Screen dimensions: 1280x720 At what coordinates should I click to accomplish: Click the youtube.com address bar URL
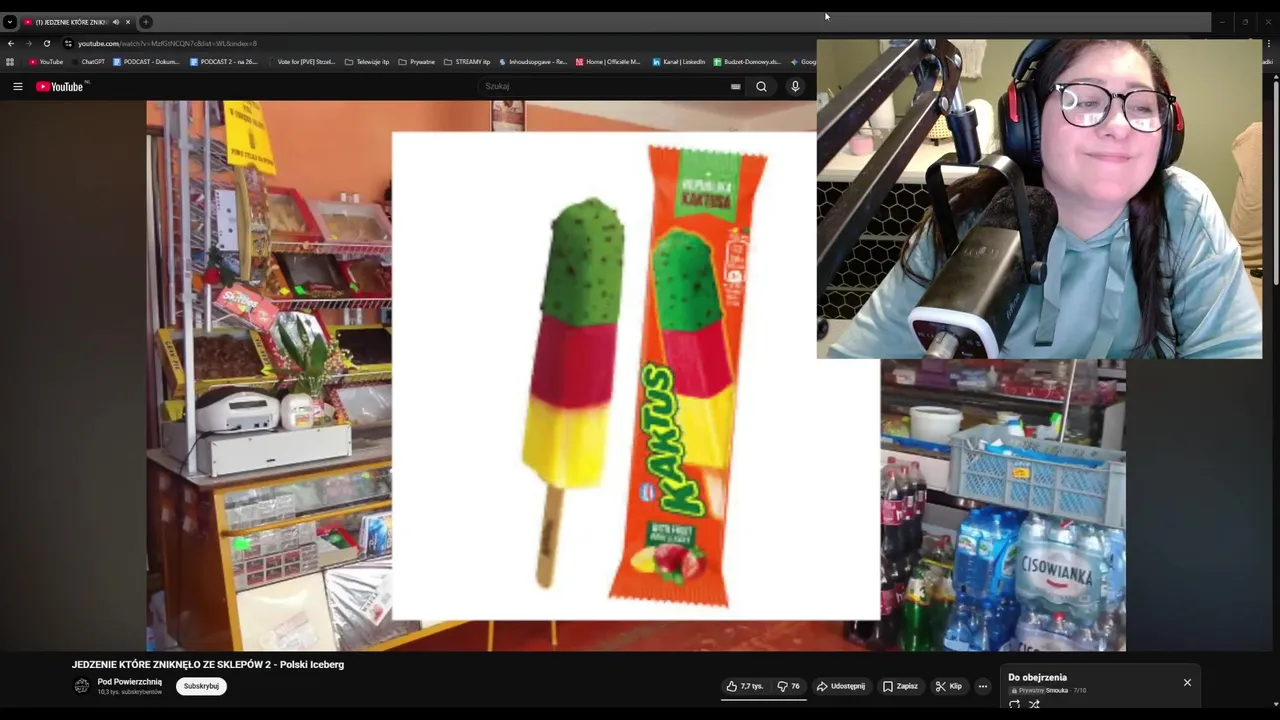point(167,44)
